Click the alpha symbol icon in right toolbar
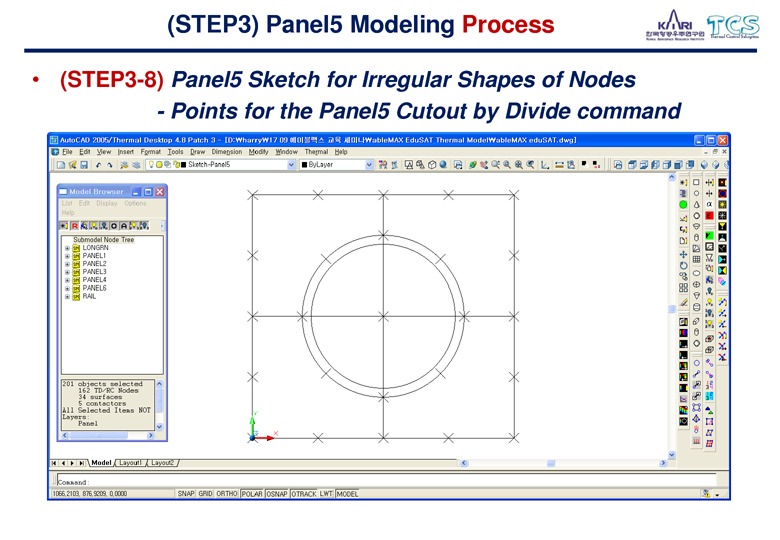780x540 pixels. tap(709, 204)
